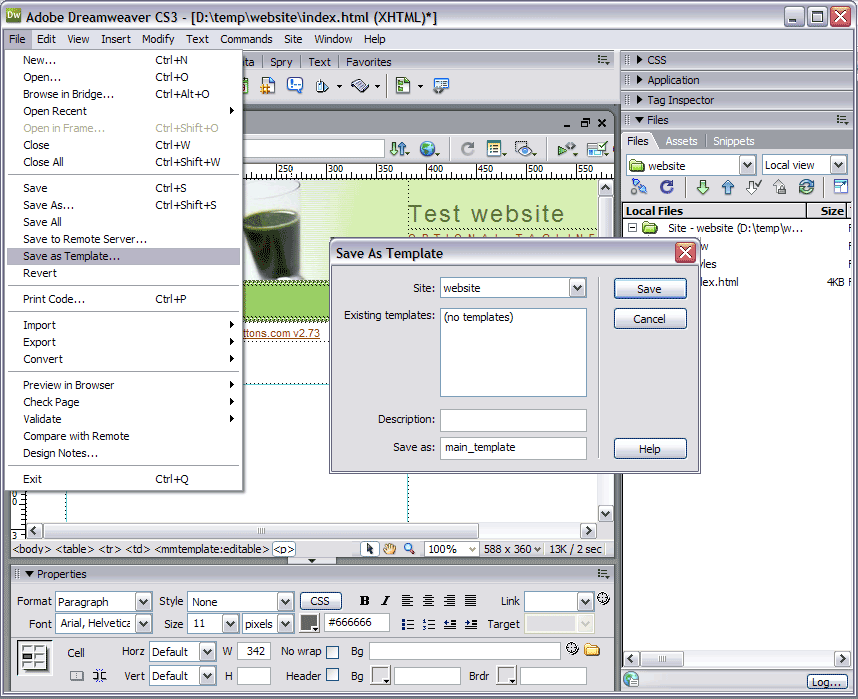The height and width of the screenshot is (699, 858).
Task: Click Cancel in Save As Template dialog
Action: 650,319
